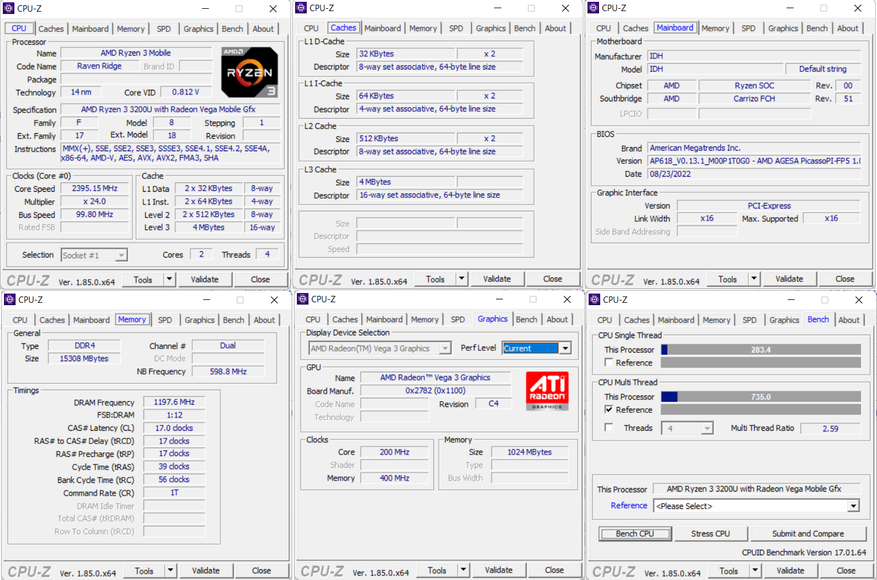
Task: Open the Socket #1 selection dropdown
Action: 94,255
